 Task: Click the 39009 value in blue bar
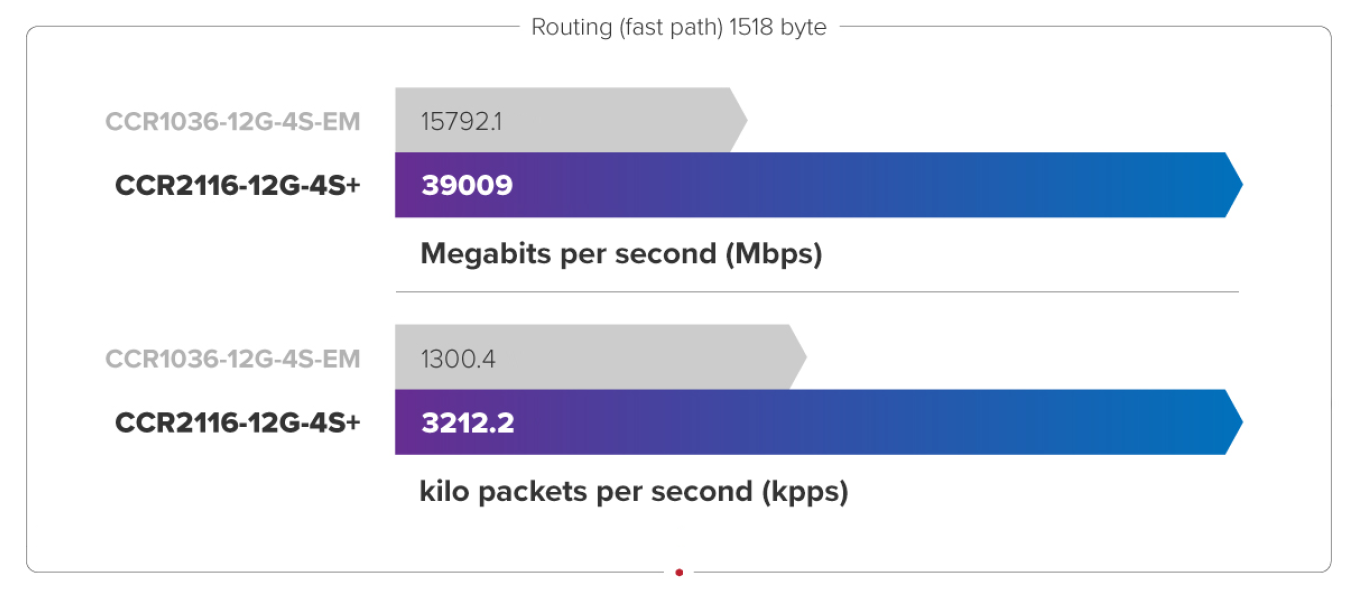coord(467,186)
